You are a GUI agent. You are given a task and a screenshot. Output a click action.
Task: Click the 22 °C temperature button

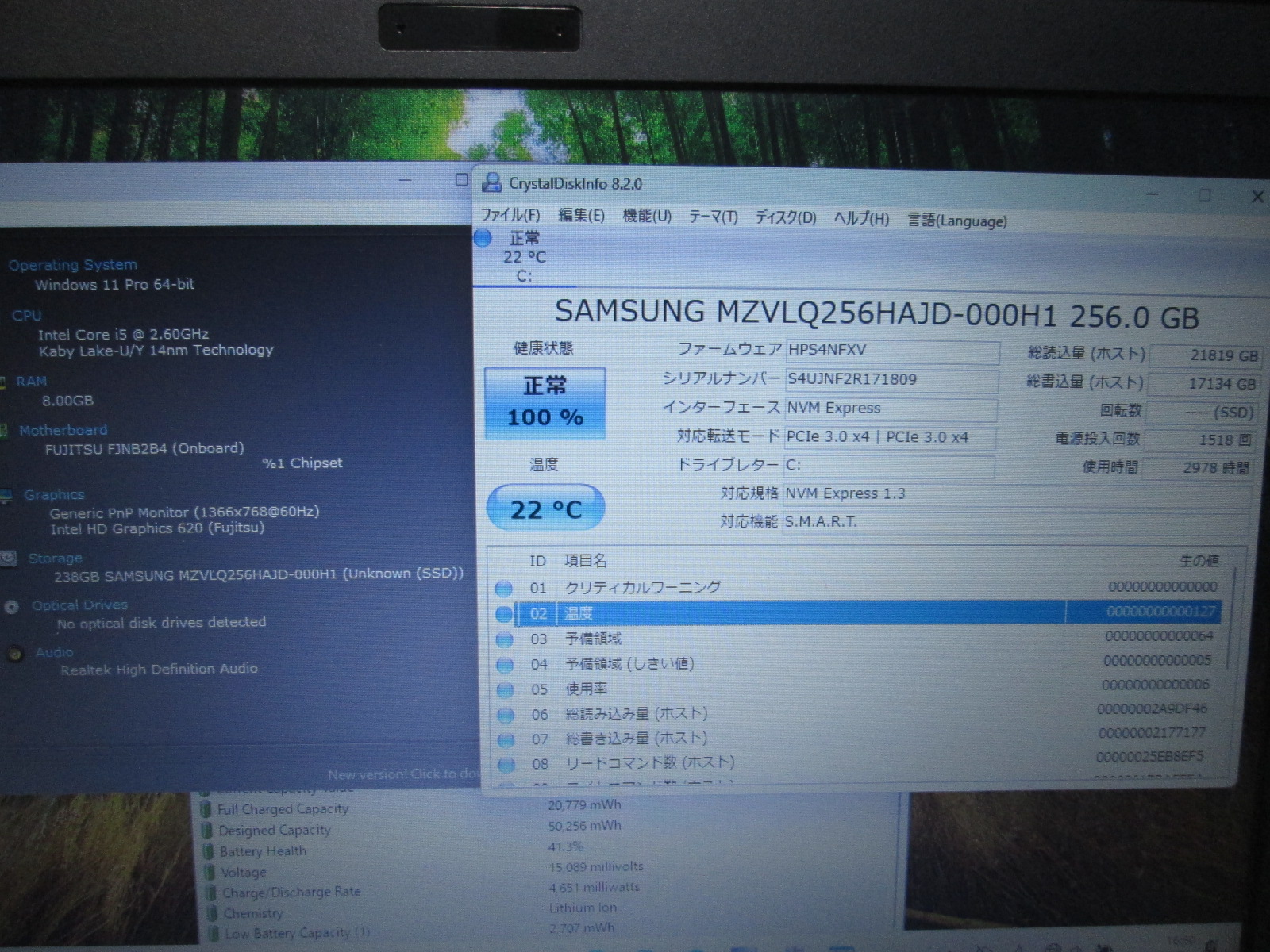point(545,509)
